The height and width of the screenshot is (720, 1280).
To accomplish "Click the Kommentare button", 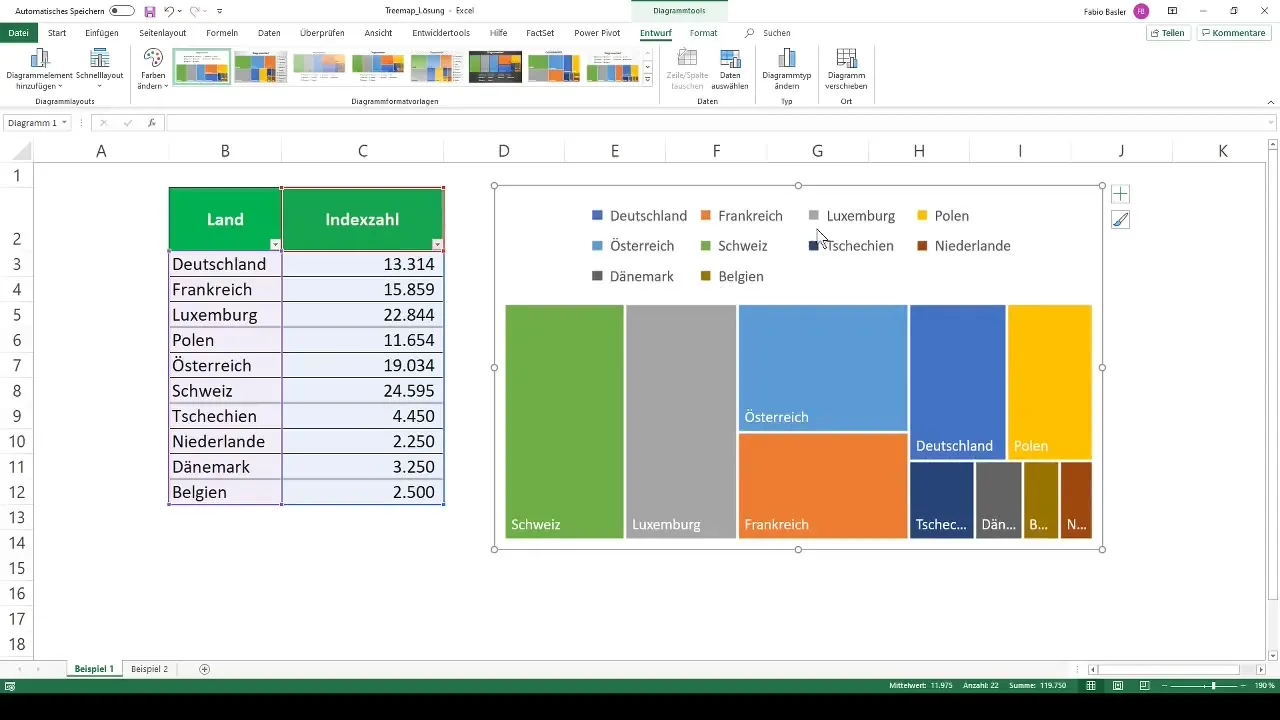I will pos(1233,33).
